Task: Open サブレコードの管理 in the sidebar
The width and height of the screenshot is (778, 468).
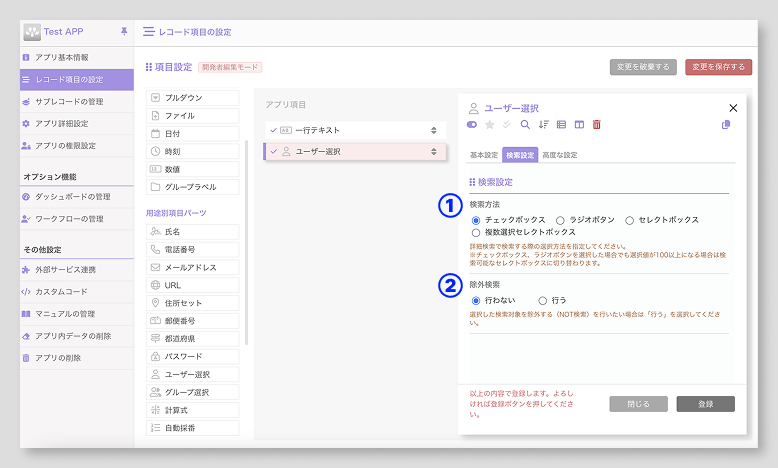Action: (x=77, y=102)
